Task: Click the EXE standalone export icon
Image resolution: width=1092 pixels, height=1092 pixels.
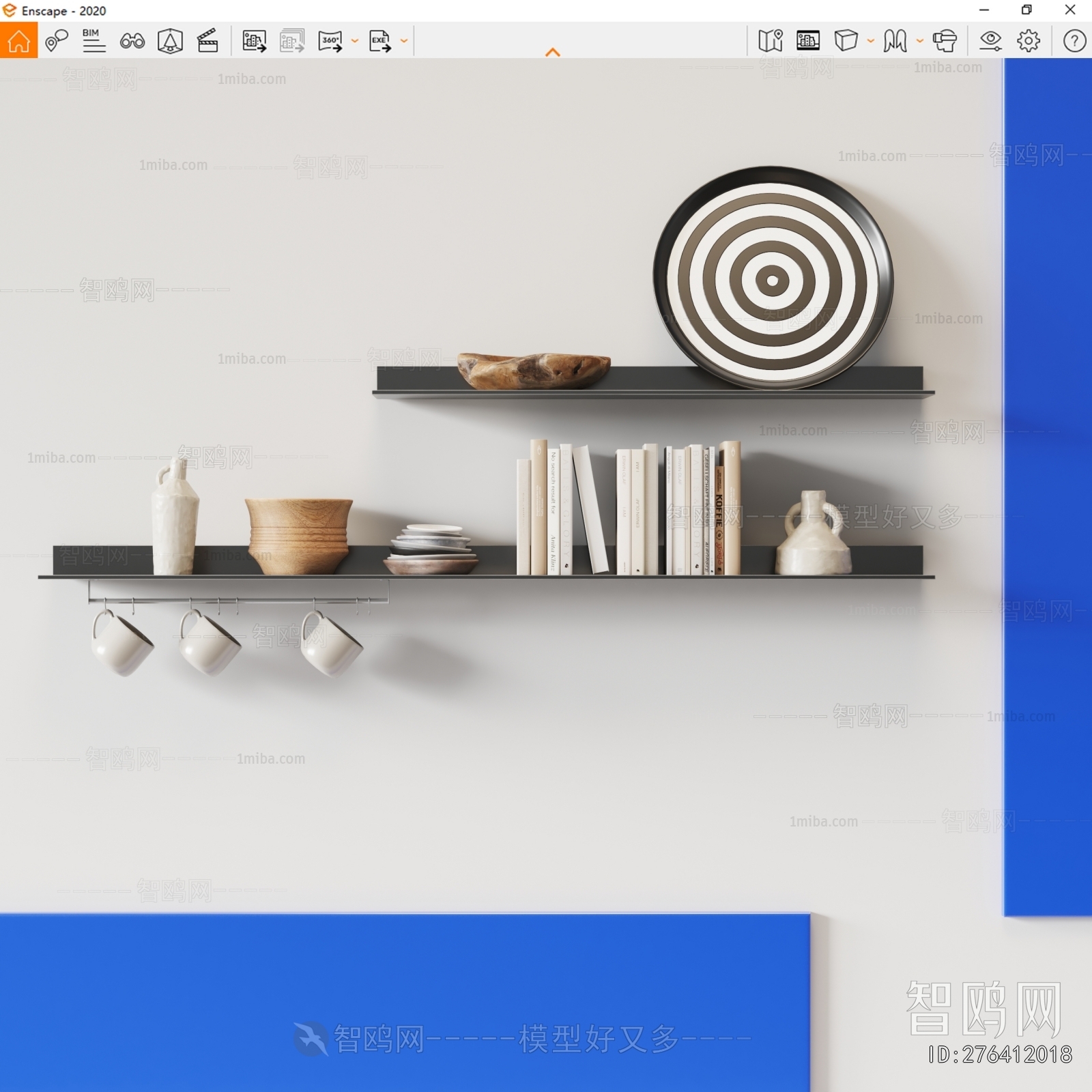Action: point(380,41)
